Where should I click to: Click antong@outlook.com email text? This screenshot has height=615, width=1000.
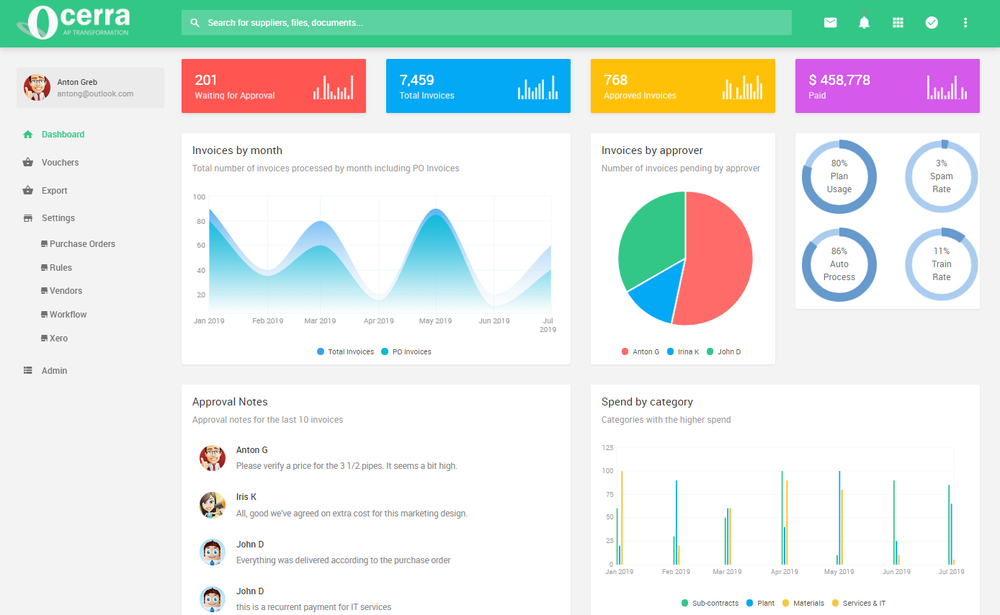click(x=95, y=94)
